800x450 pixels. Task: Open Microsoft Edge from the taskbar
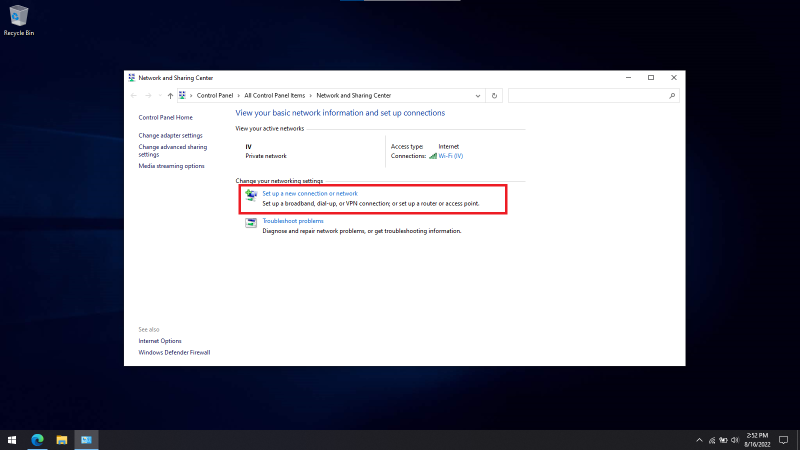coord(38,439)
